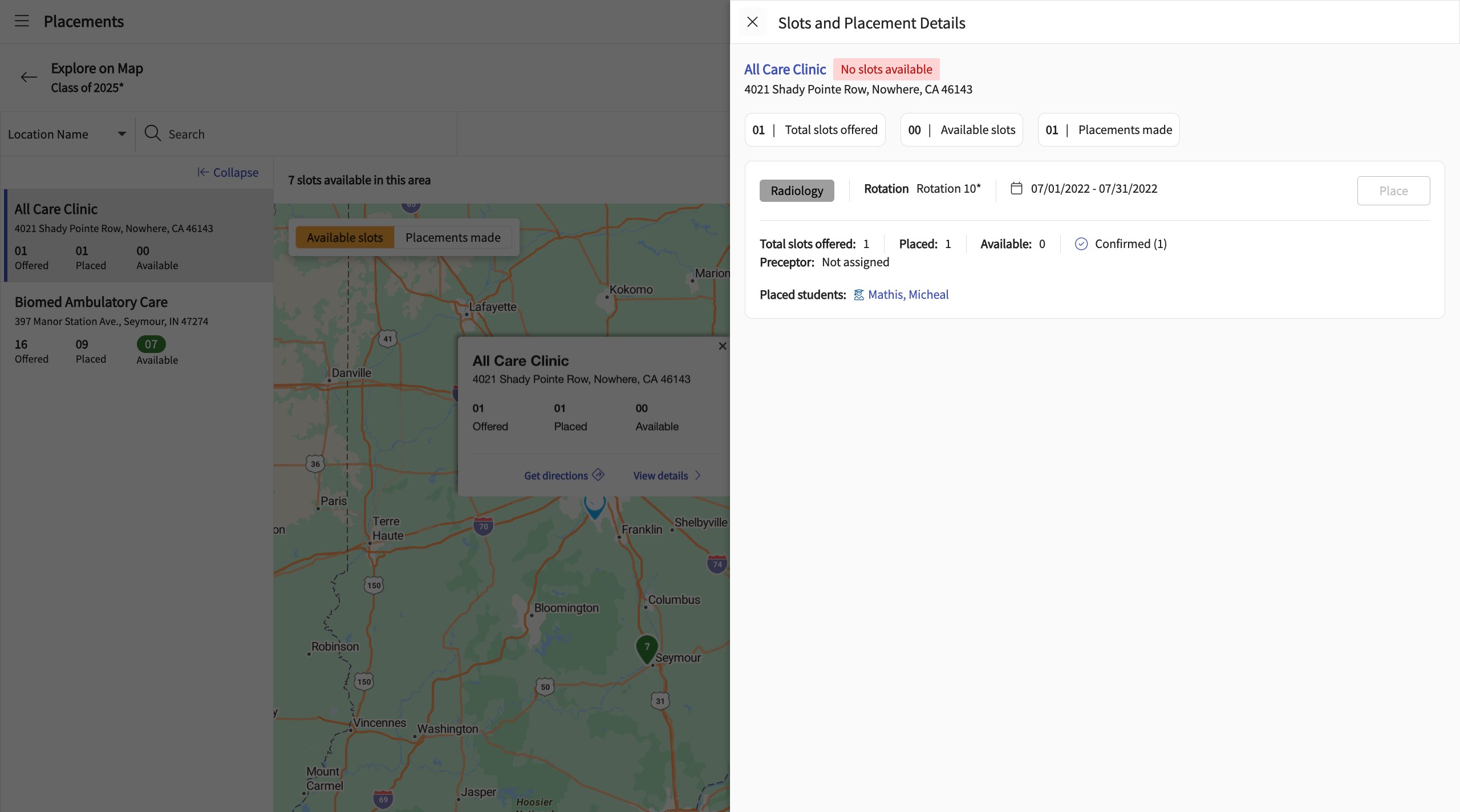Select Biomed Ambulatory Care in the list
The height and width of the screenshot is (812, 1460).
pos(91,302)
